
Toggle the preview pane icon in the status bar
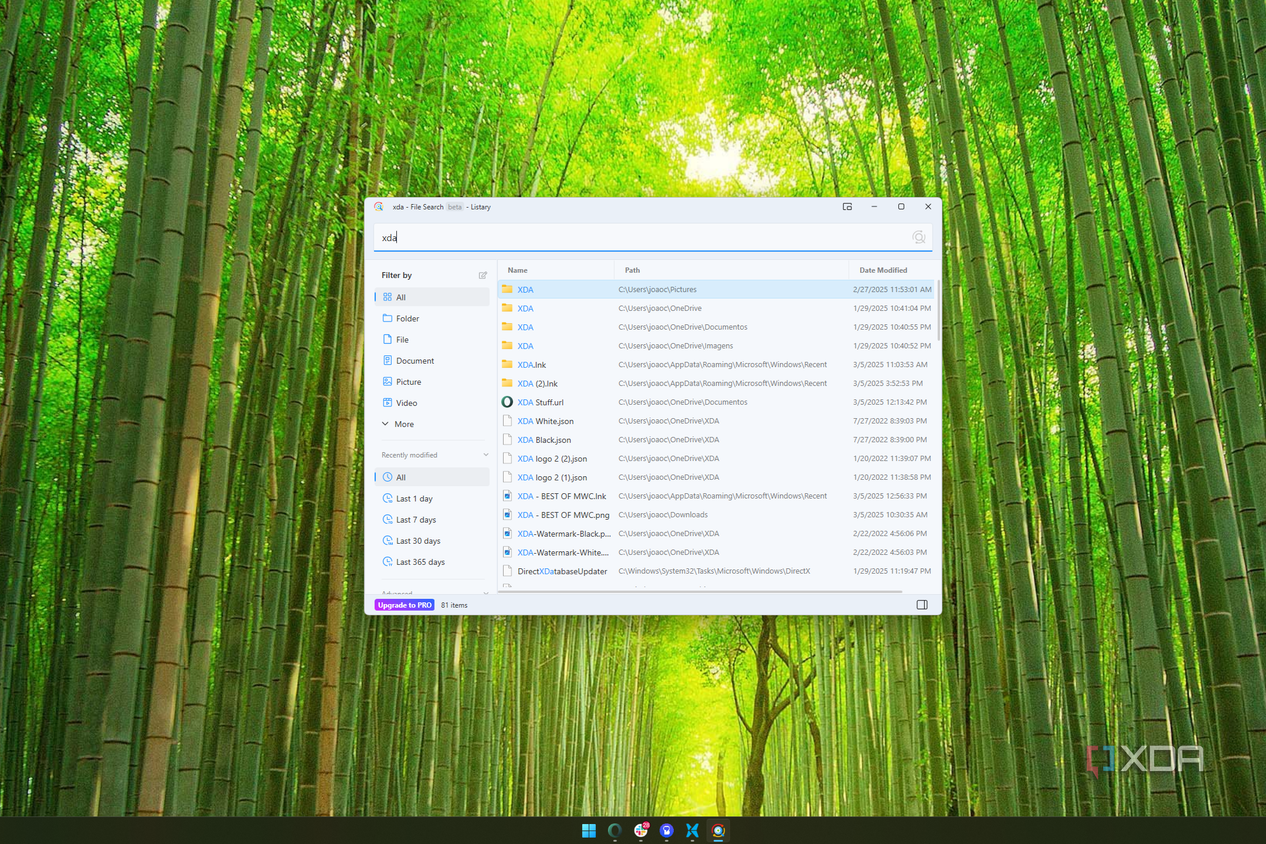pyautogui.click(x=922, y=605)
